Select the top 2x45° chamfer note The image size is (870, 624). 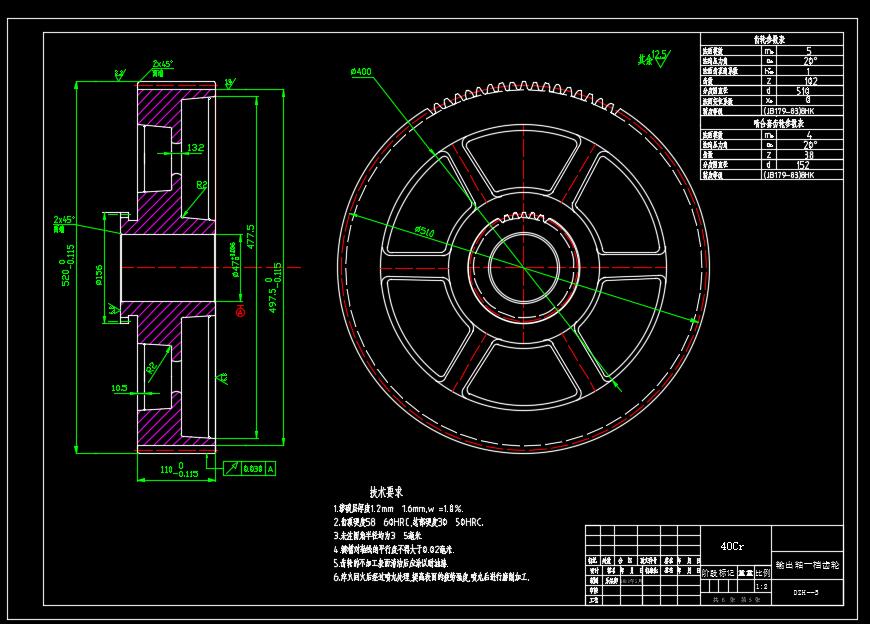coord(163,64)
